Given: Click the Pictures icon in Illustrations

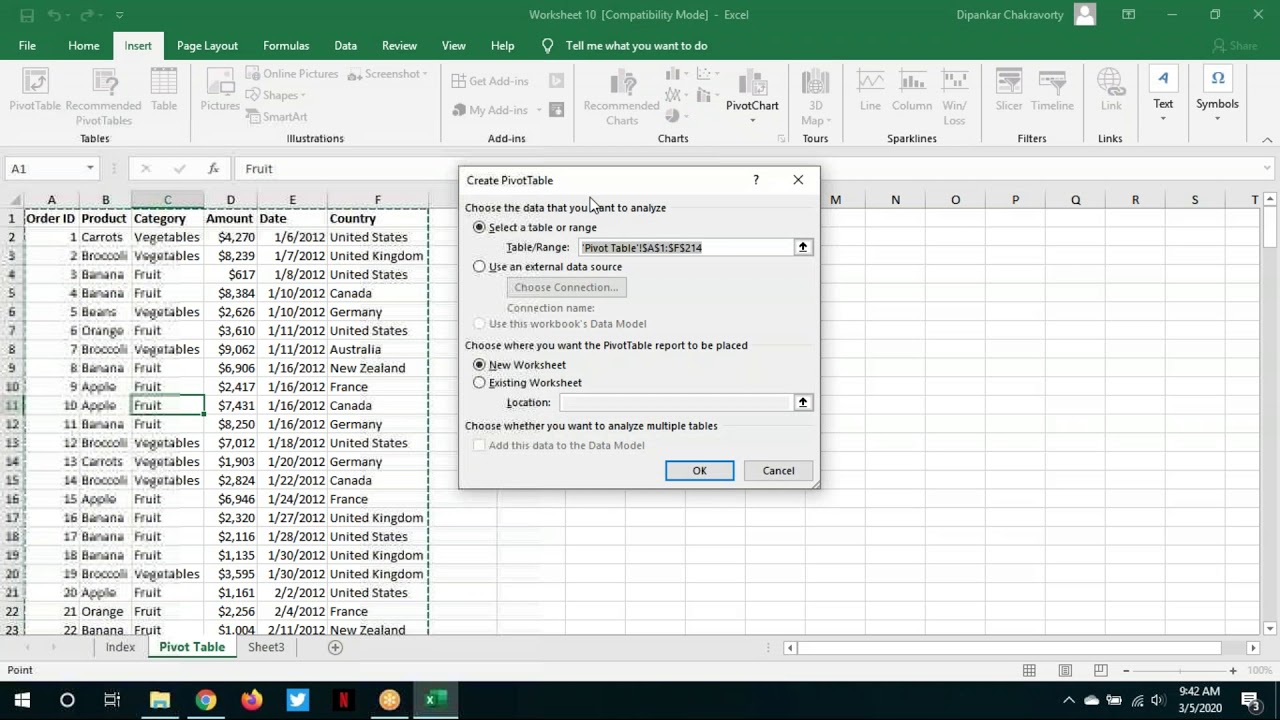Looking at the screenshot, I should [x=219, y=90].
